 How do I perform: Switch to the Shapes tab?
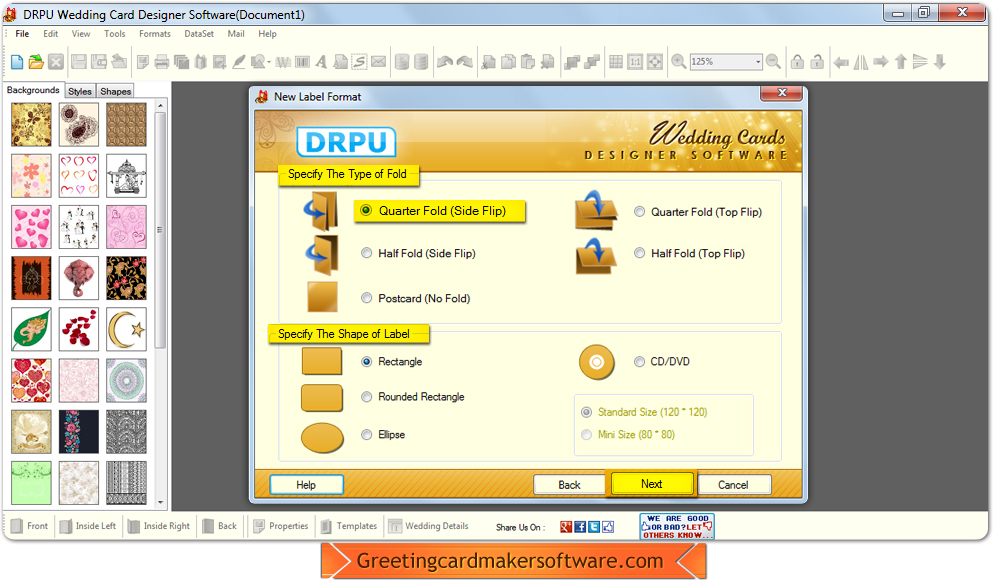click(115, 91)
